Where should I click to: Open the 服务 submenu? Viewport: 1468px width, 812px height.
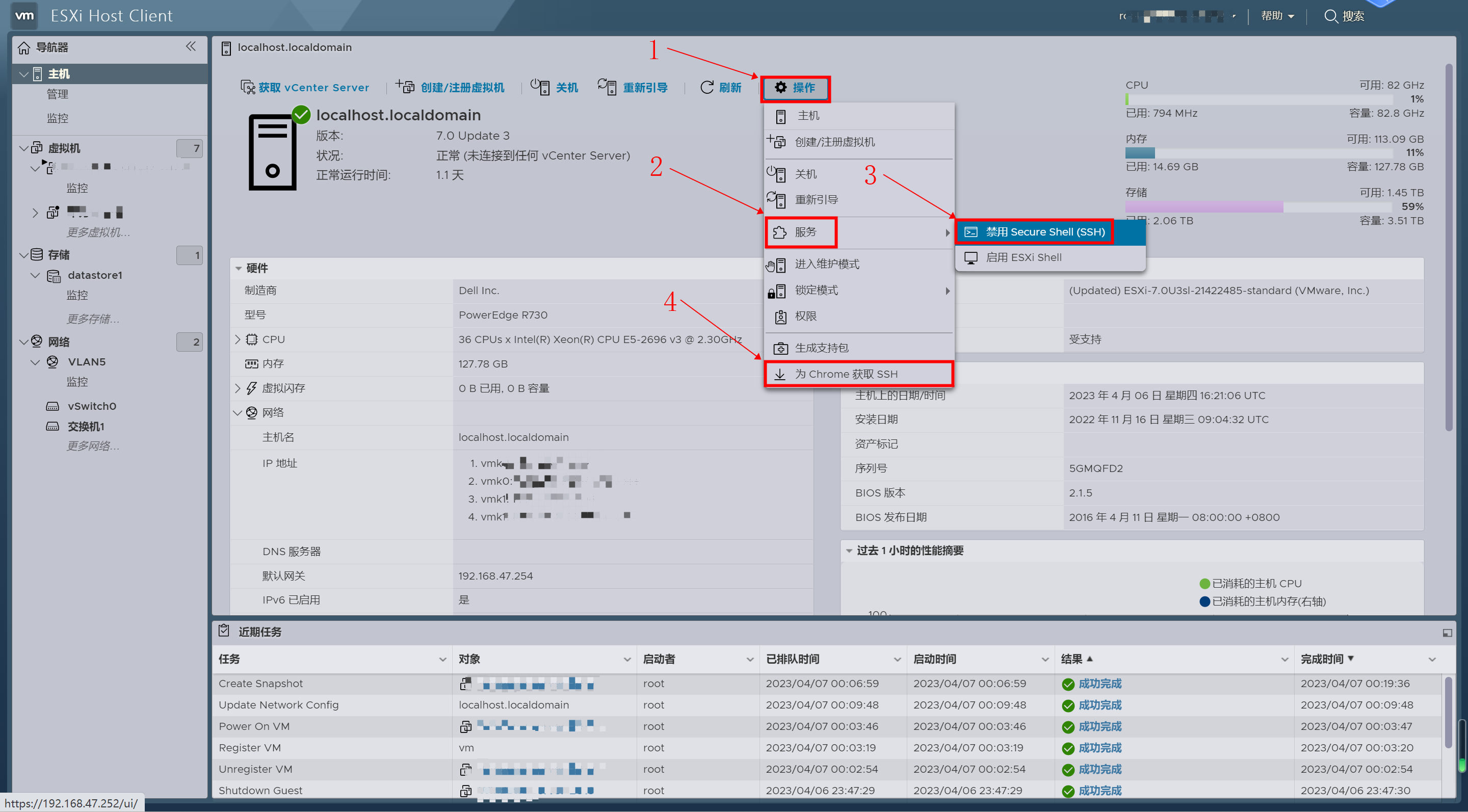(x=859, y=232)
